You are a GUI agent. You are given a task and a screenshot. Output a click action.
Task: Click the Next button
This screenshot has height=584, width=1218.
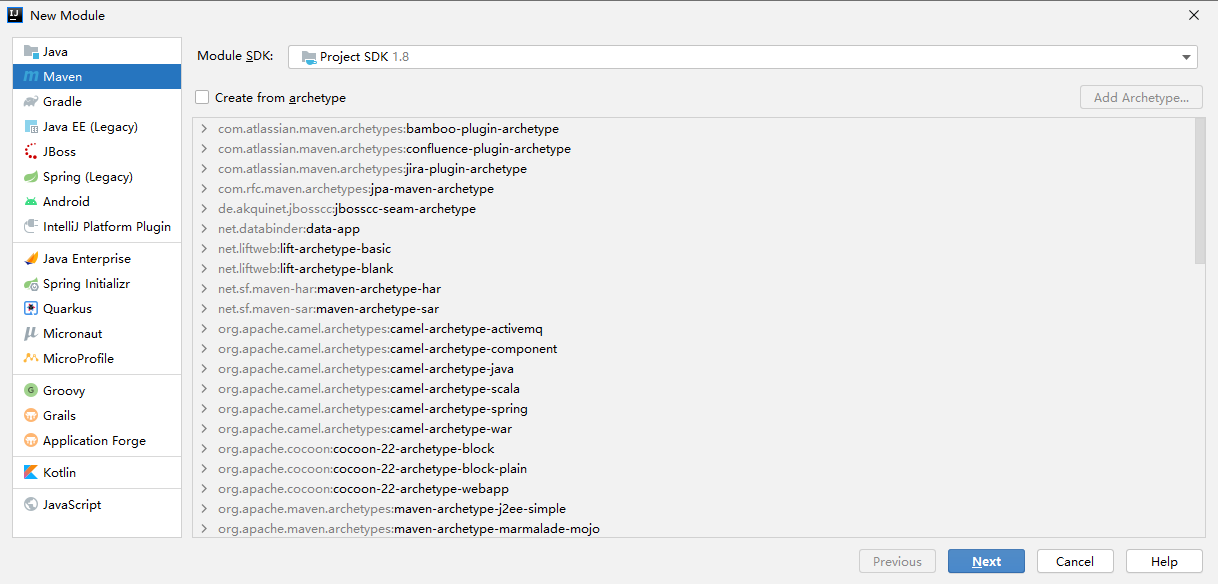(986, 561)
